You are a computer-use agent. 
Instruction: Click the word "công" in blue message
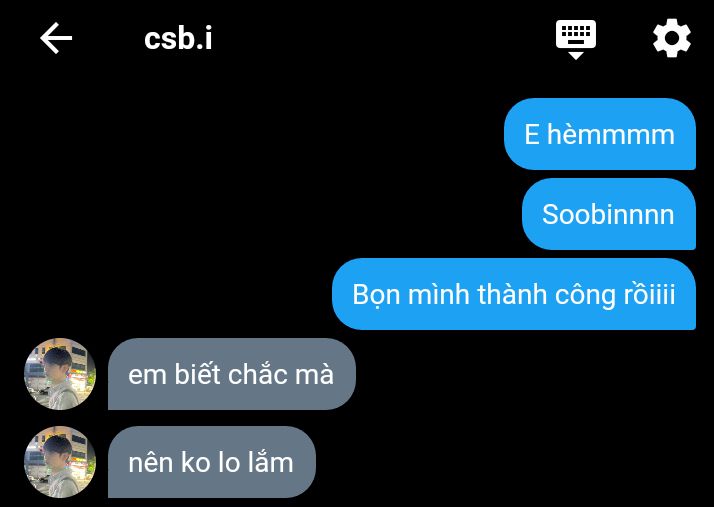585,295
